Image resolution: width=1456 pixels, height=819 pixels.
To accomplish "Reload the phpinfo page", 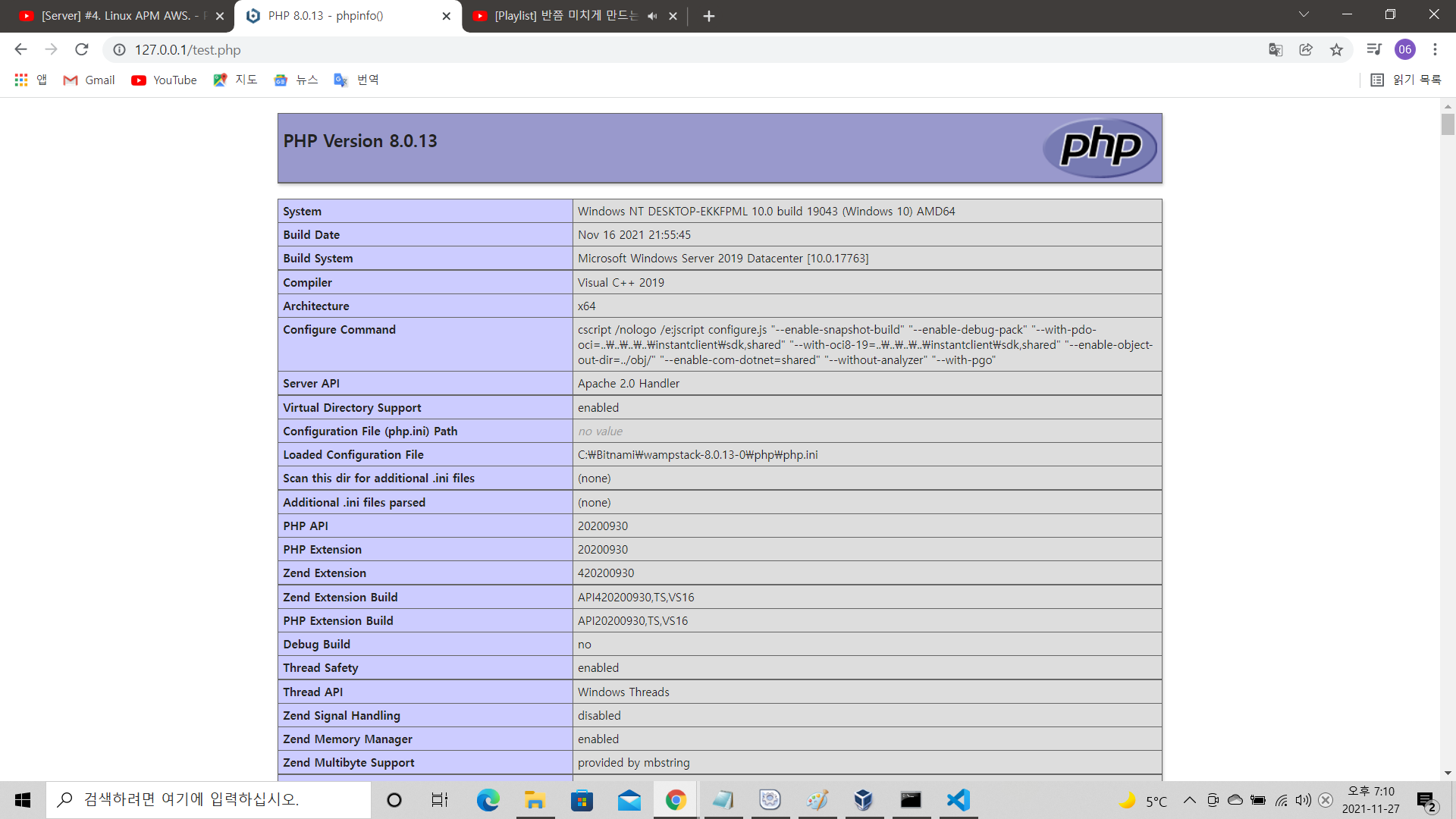I will click(82, 49).
